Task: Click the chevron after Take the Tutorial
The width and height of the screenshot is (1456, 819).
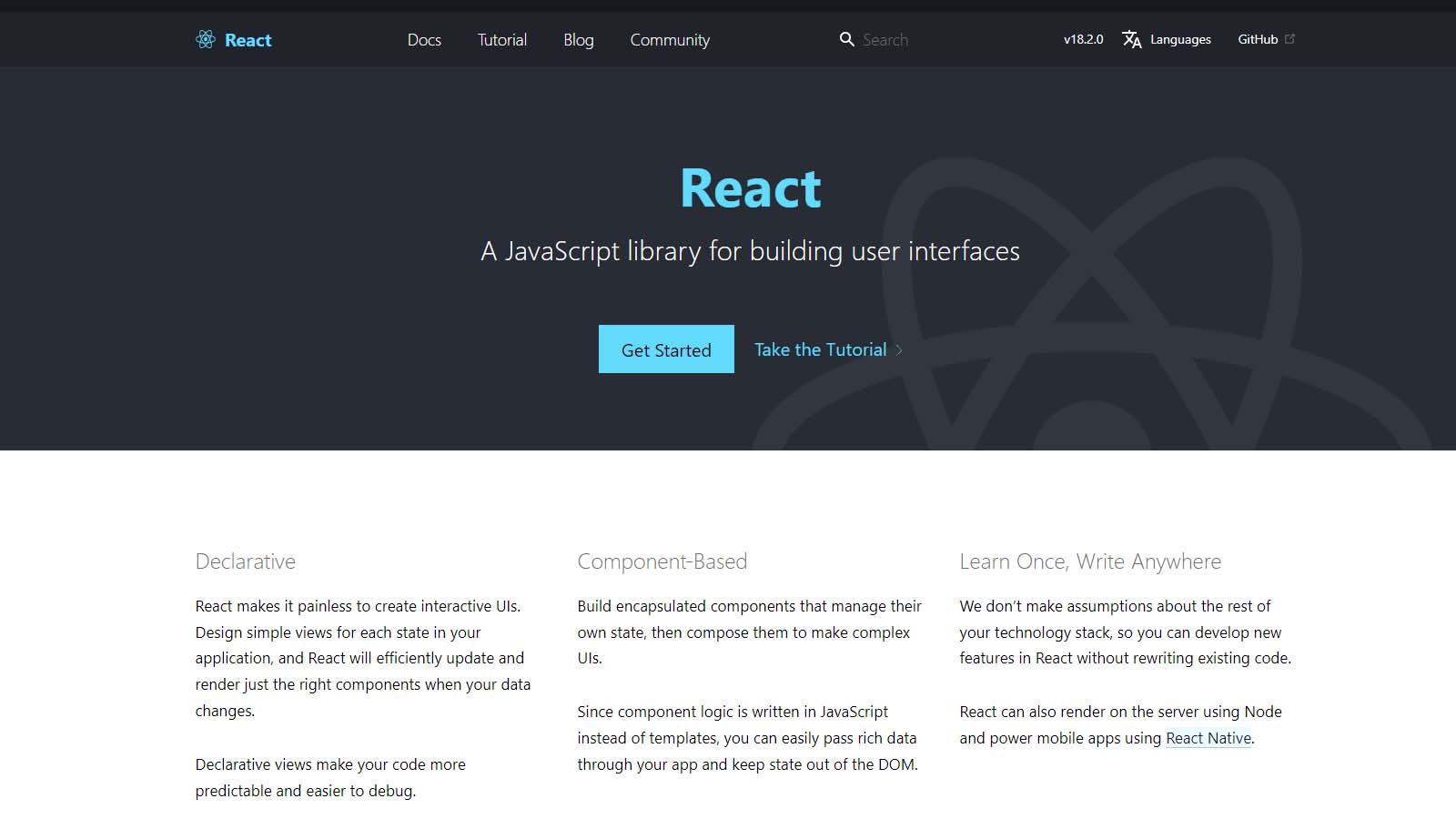Action: (899, 349)
